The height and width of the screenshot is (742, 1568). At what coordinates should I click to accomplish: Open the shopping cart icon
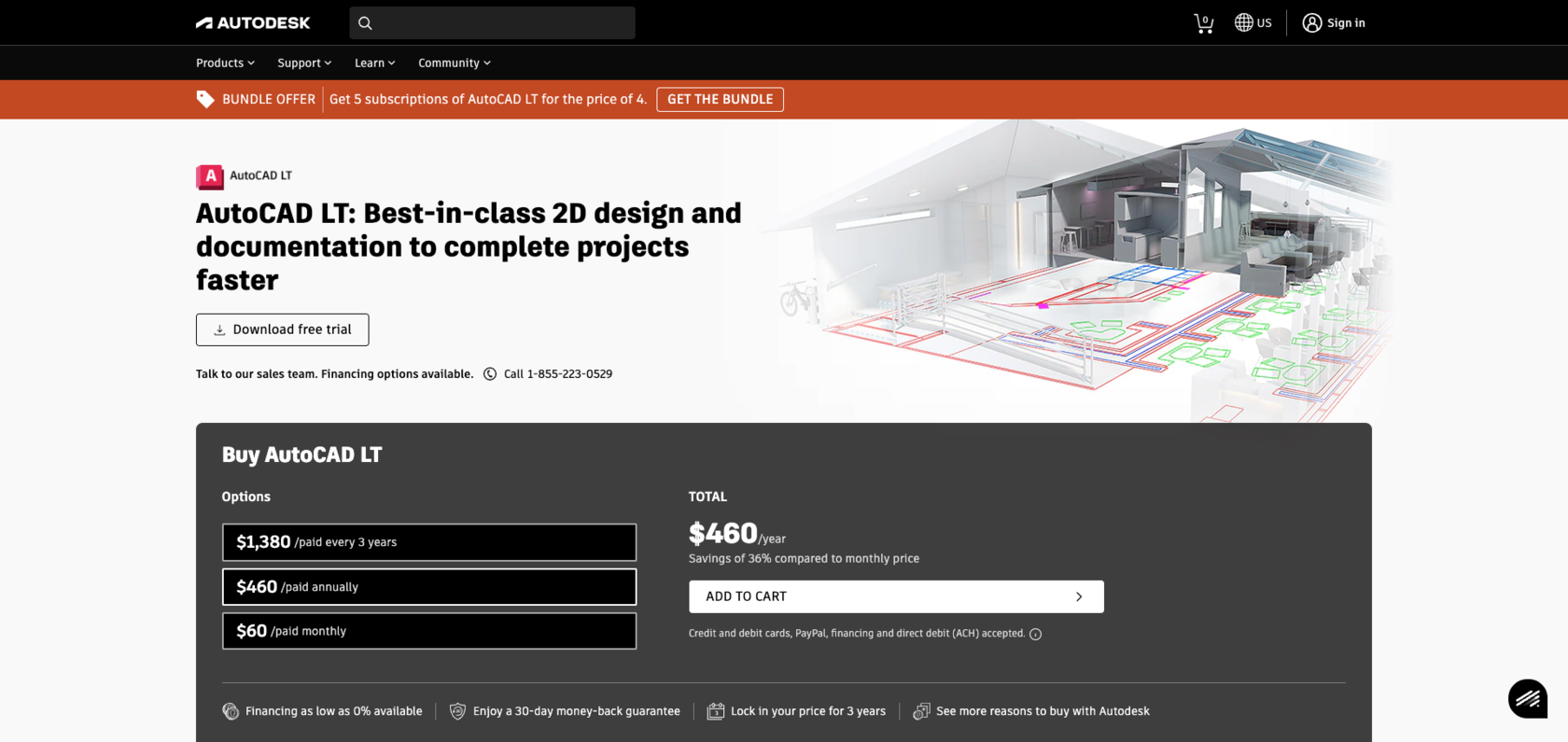(1204, 23)
